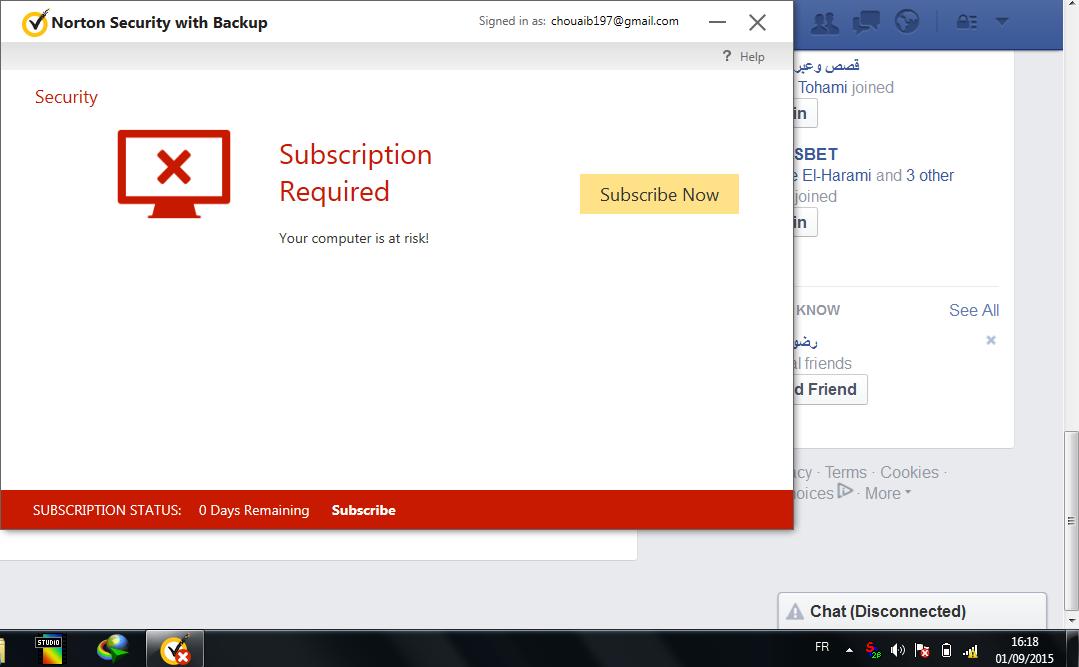The width and height of the screenshot is (1079, 667).
Task: Click the Action Center flag tray icon
Action: [x=922, y=650]
